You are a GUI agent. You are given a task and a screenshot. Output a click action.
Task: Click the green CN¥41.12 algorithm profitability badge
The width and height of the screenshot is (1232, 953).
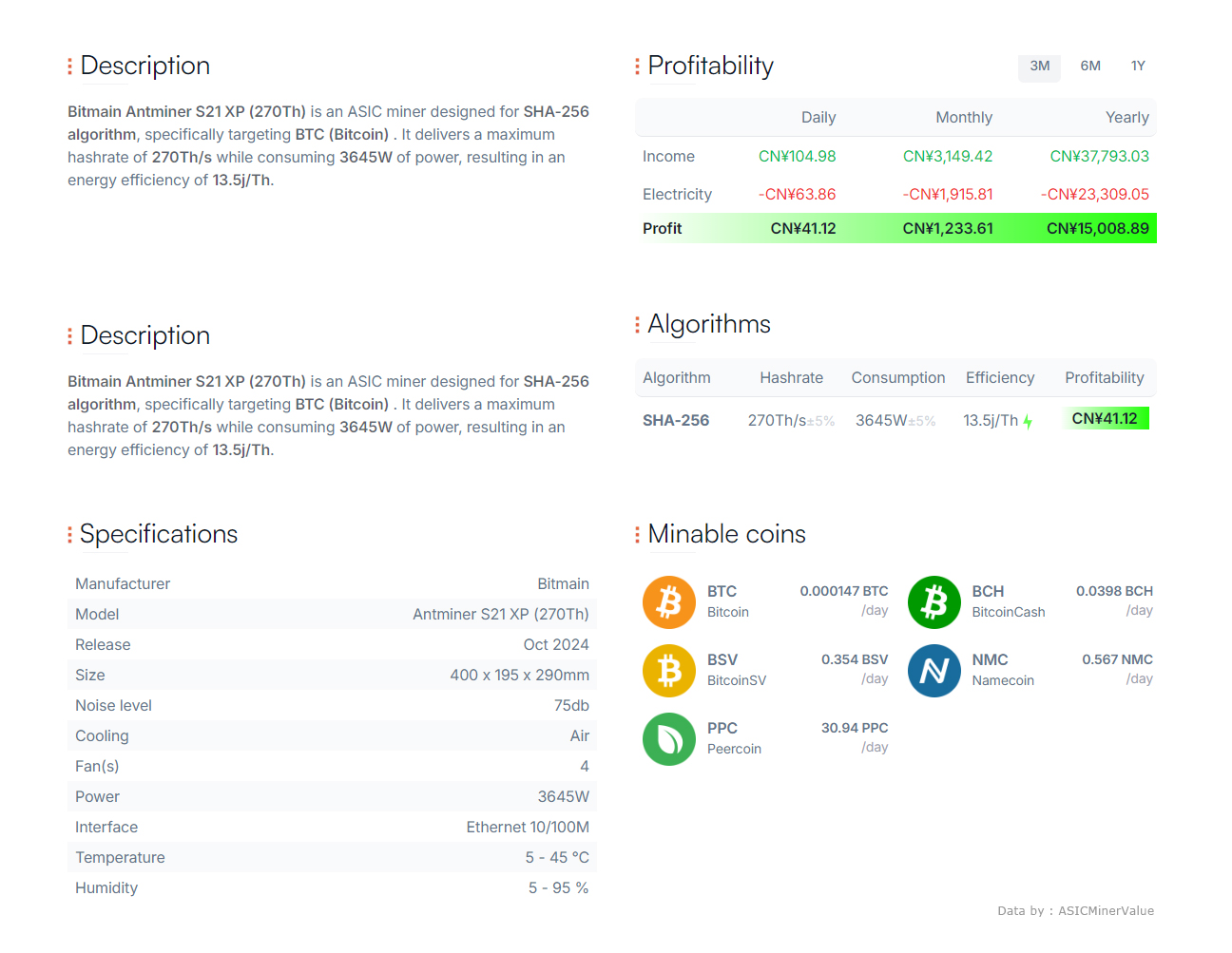pos(1105,418)
